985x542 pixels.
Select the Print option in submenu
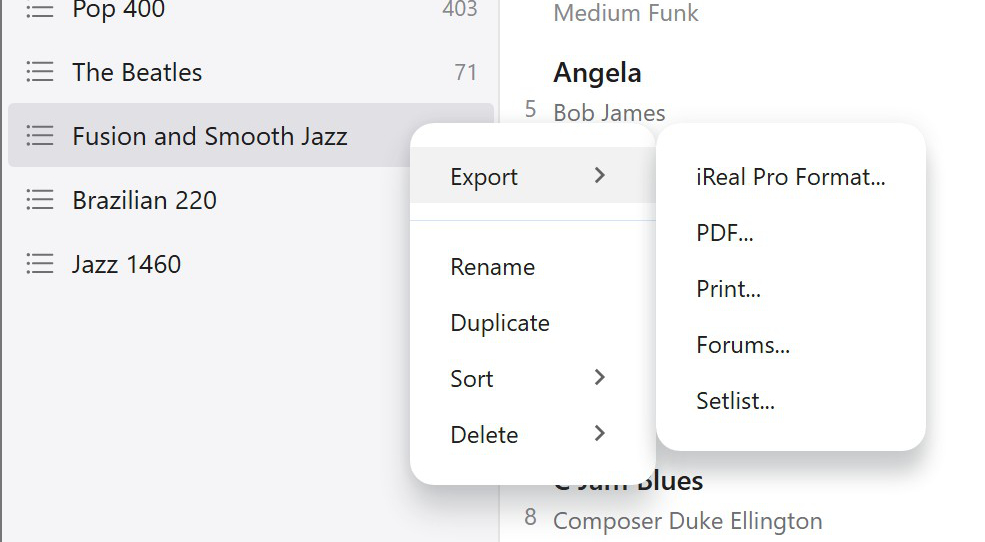click(728, 289)
